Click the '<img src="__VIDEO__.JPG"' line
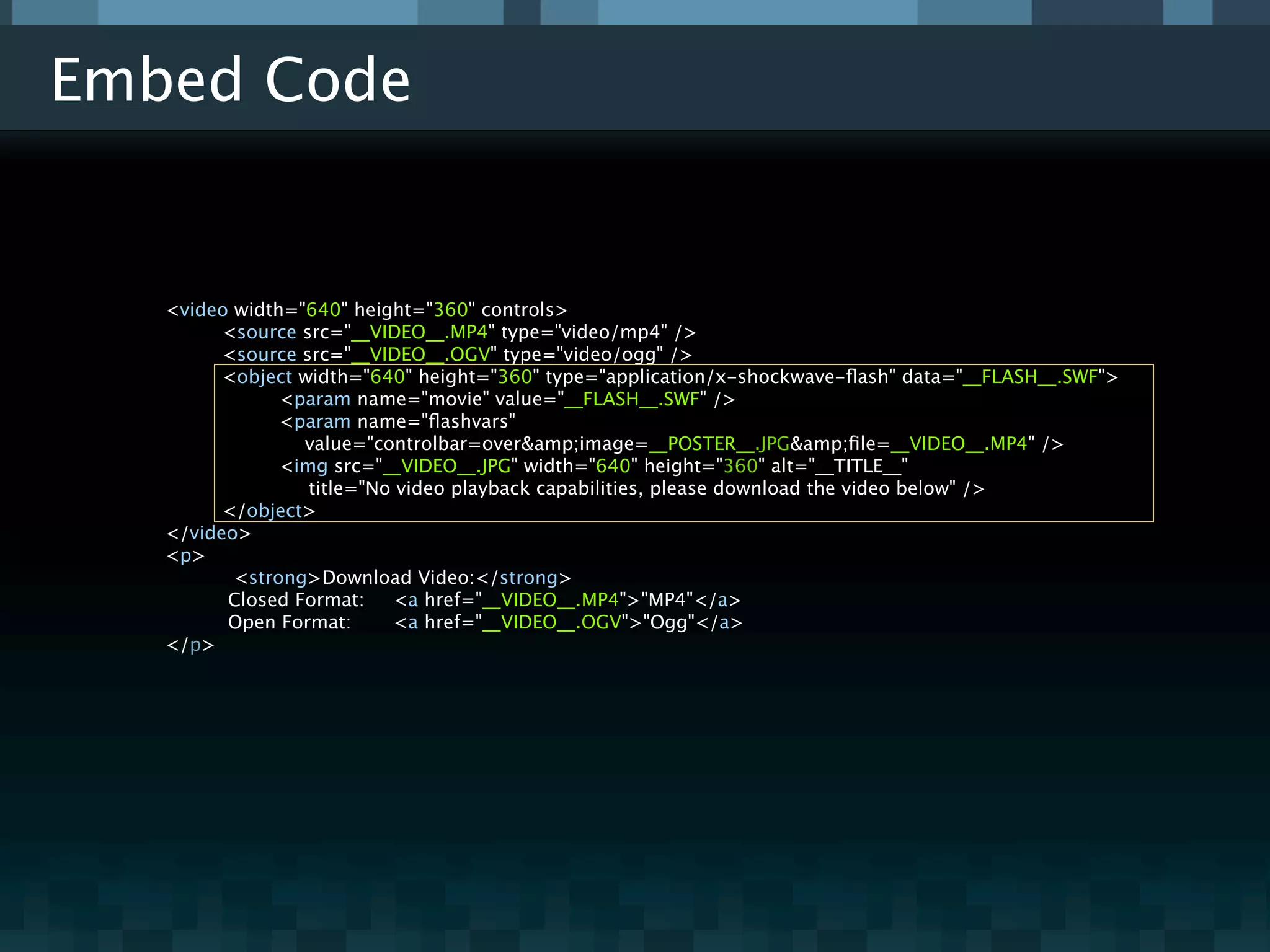Viewport: 1270px width, 952px height. [595, 466]
